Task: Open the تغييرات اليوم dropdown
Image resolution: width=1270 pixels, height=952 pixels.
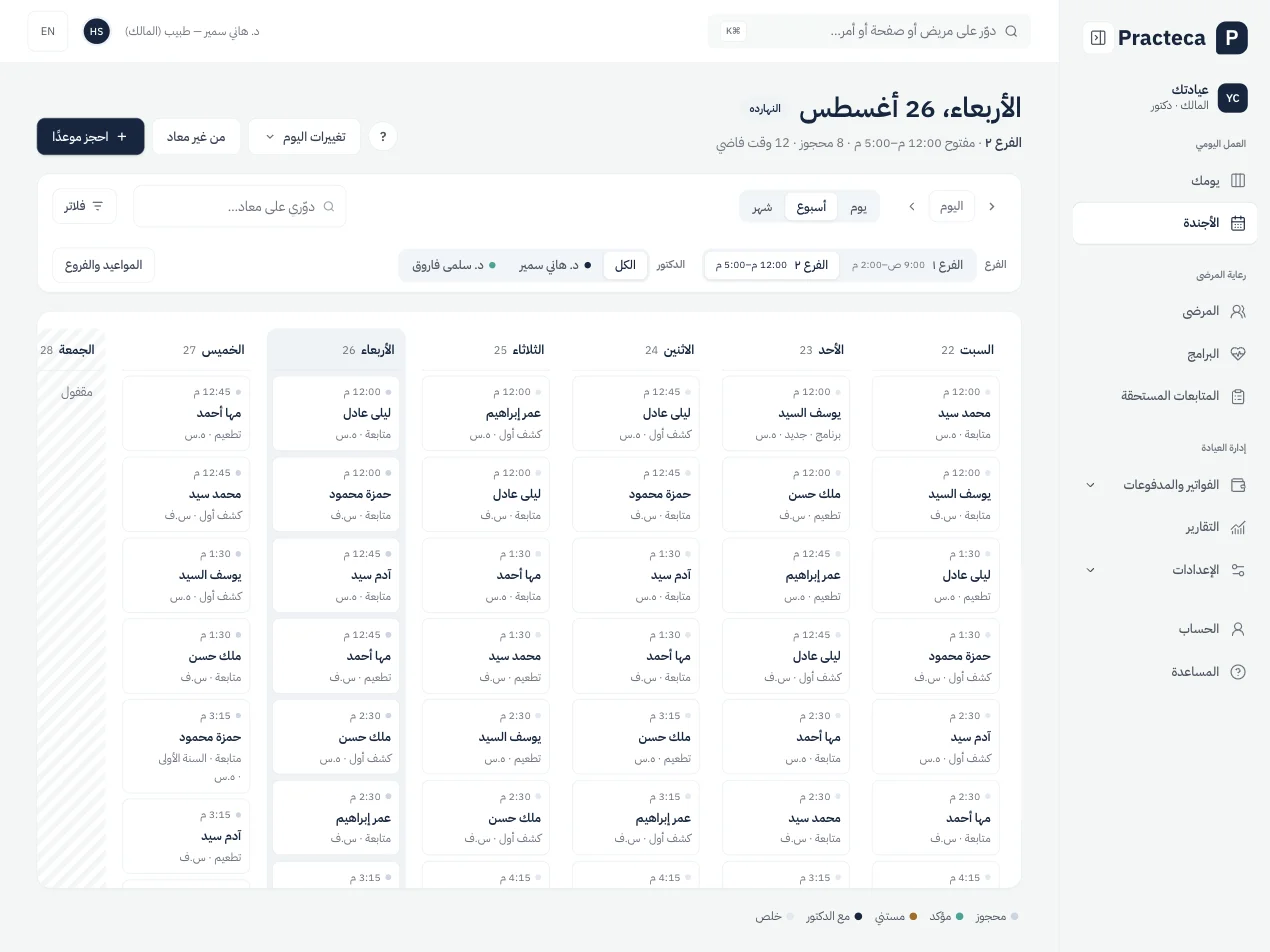Action: (x=304, y=137)
